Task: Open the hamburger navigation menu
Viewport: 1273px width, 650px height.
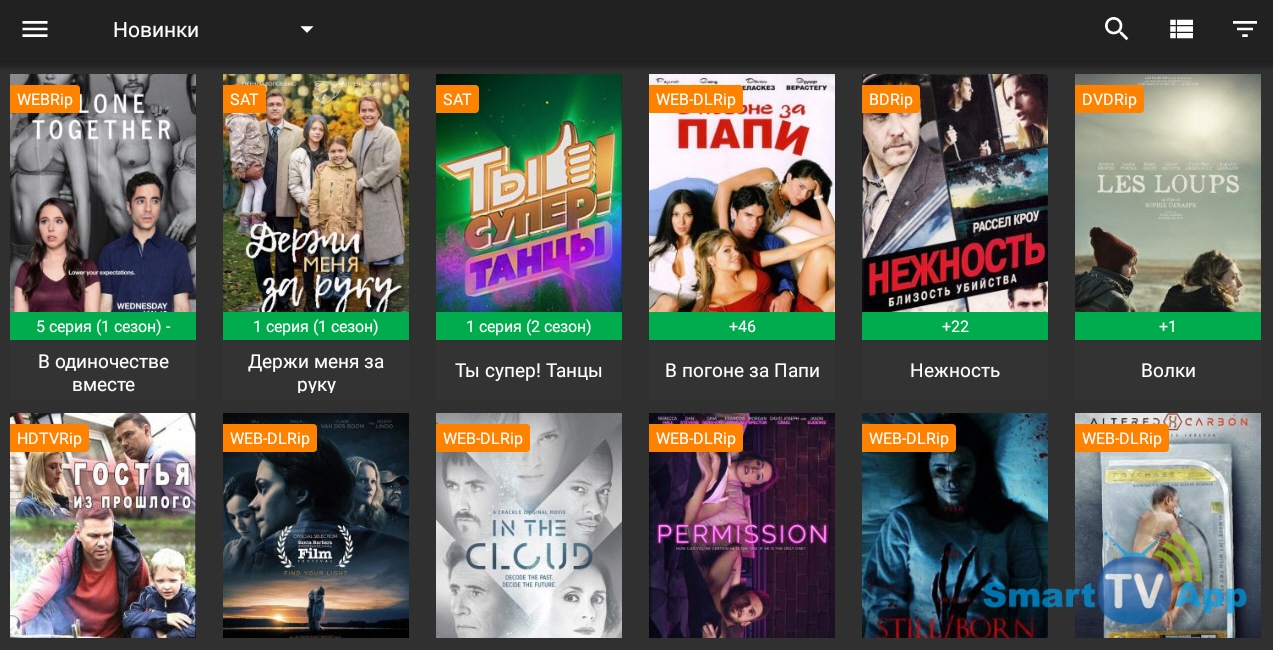Action: click(x=35, y=29)
